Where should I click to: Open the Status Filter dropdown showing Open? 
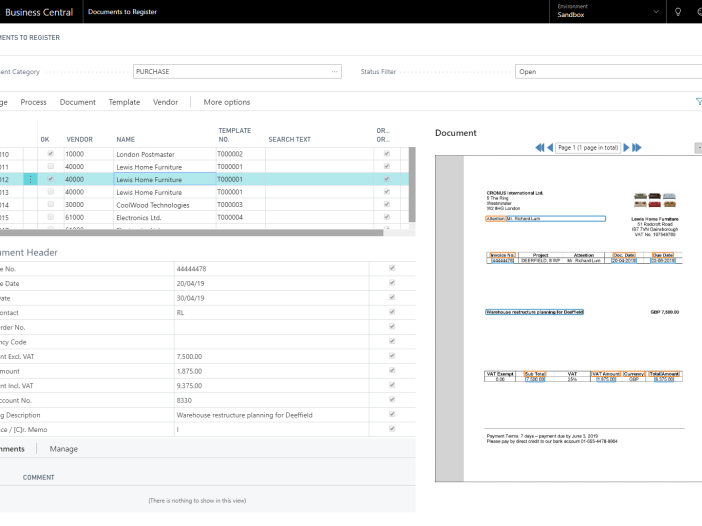tap(608, 72)
